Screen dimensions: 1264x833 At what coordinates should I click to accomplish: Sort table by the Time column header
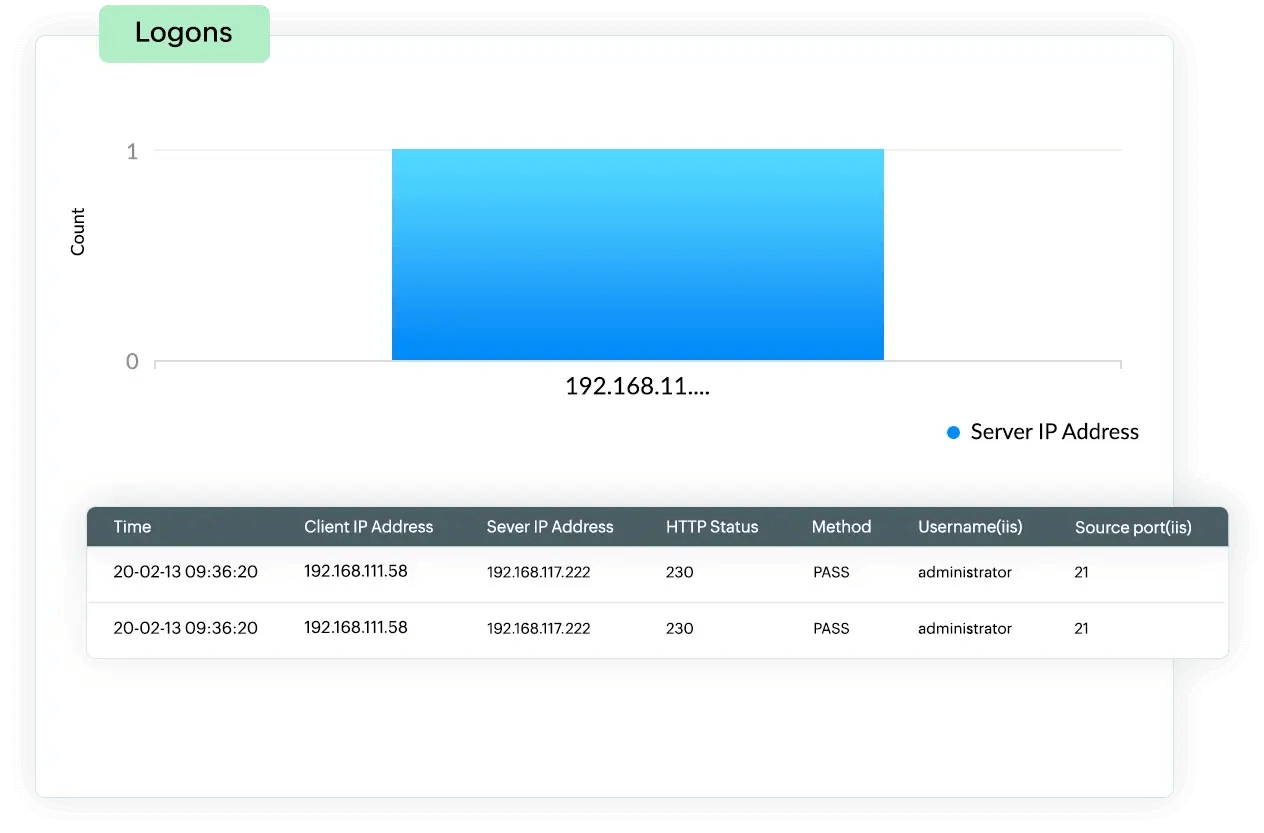[x=132, y=527]
